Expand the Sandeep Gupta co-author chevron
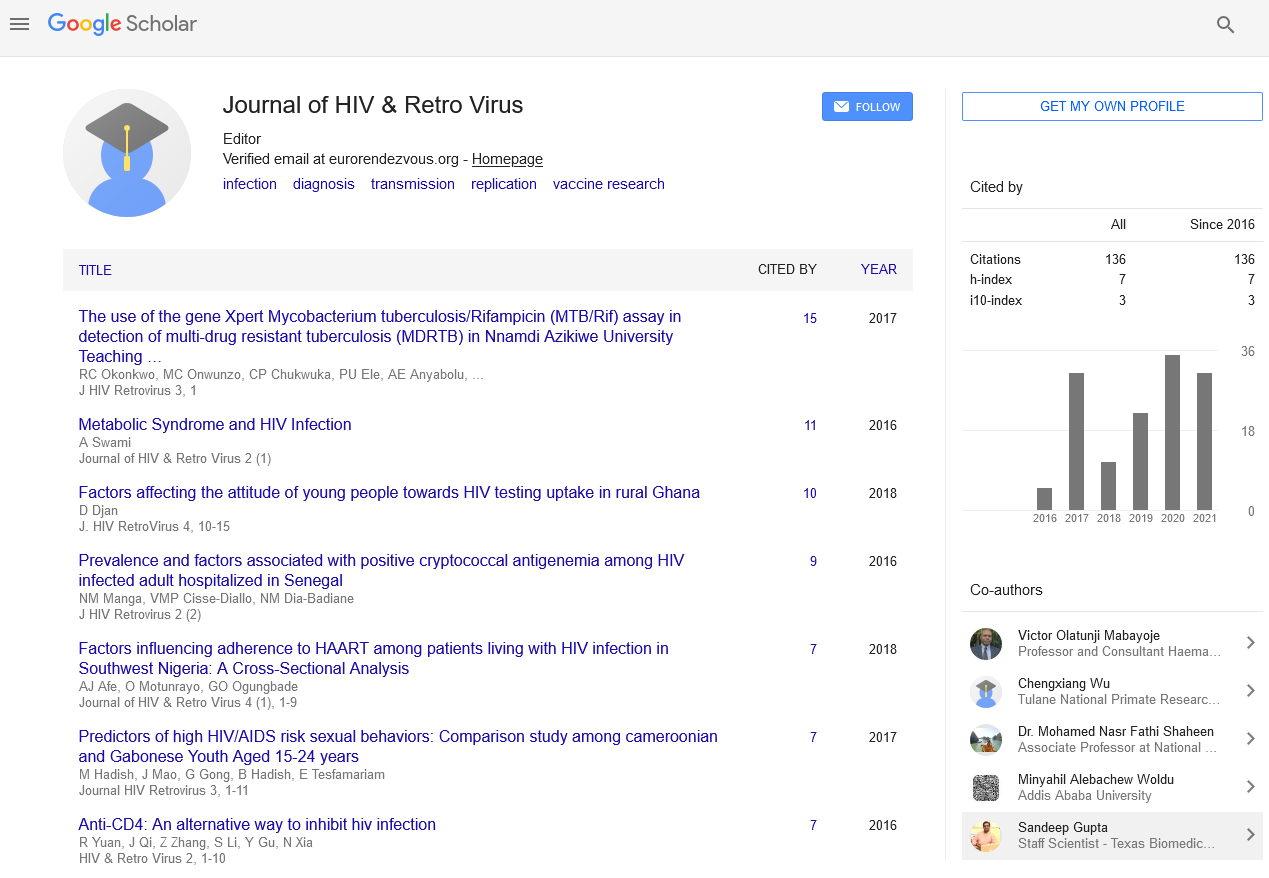The height and width of the screenshot is (878, 1269). click(x=1250, y=835)
